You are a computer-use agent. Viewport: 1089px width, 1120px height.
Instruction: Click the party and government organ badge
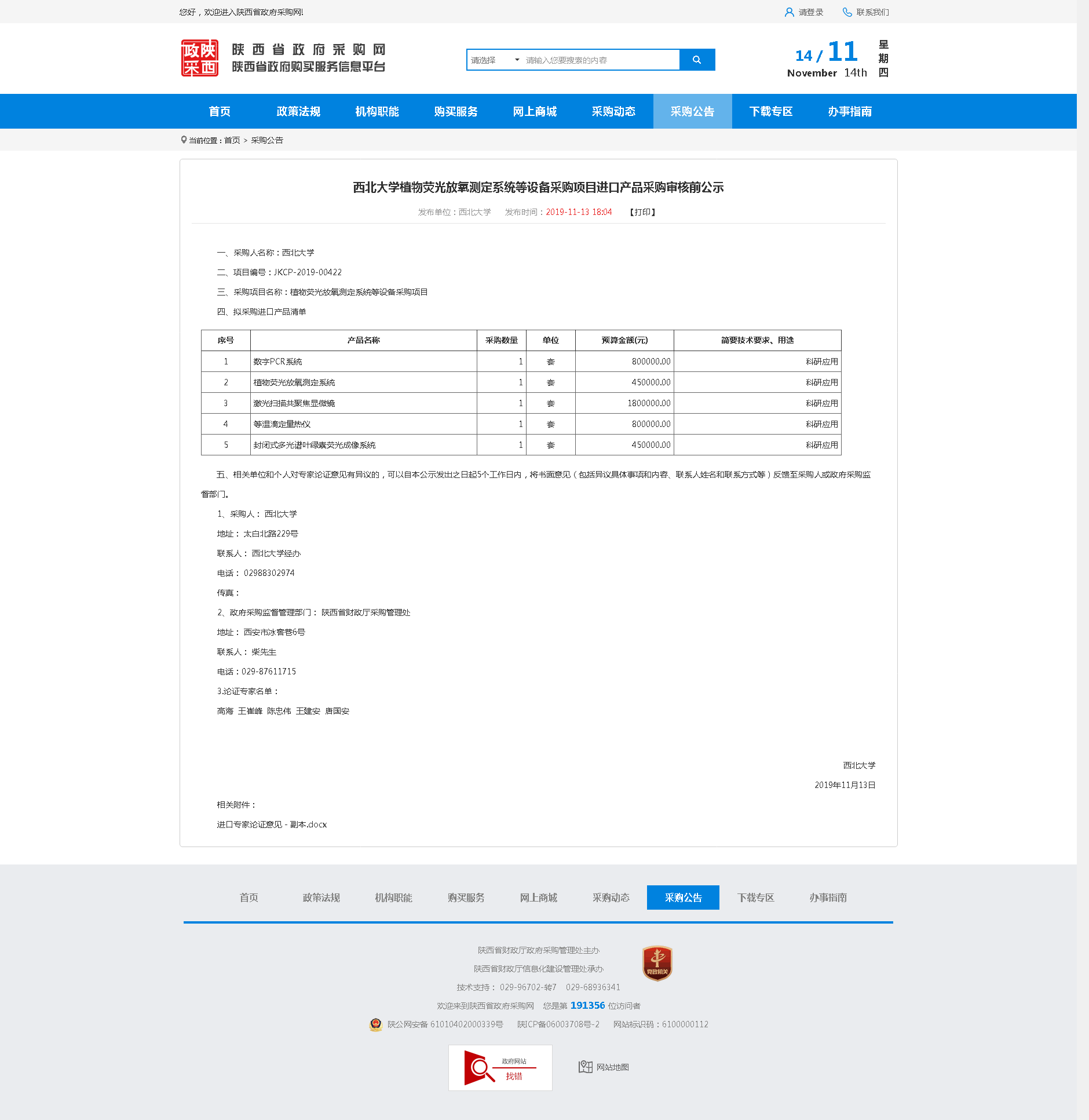click(x=657, y=963)
